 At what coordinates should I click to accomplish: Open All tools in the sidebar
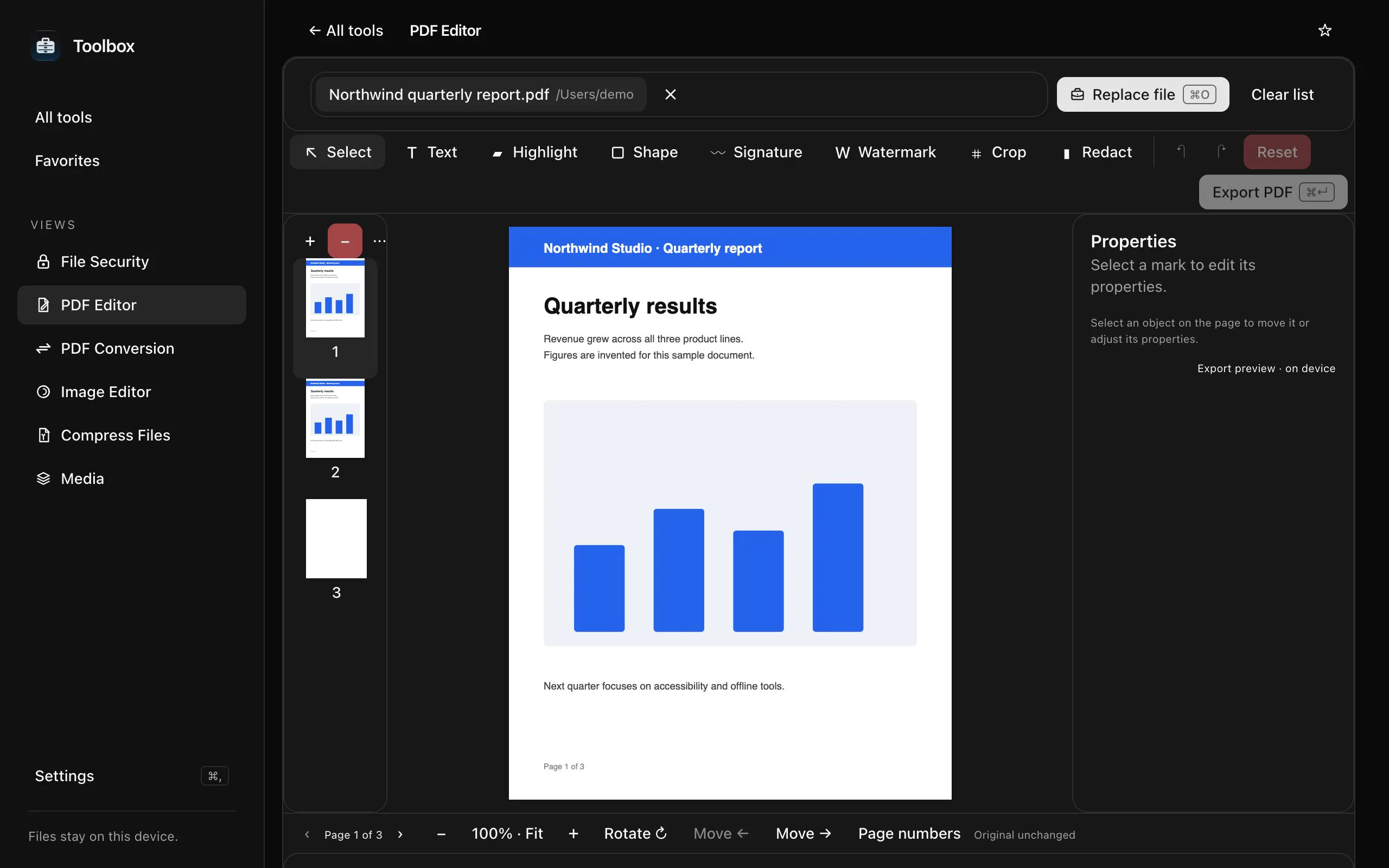pyautogui.click(x=132, y=117)
